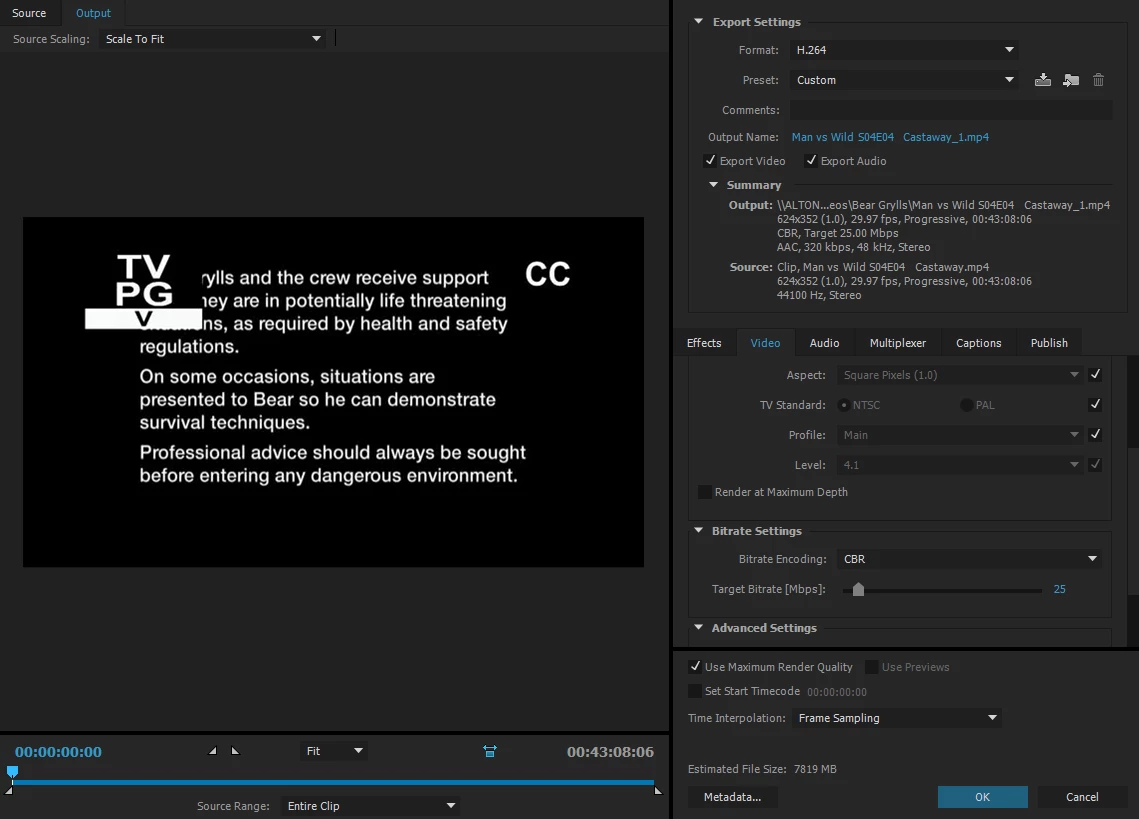Switch to the Source tab
The width and height of the screenshot is (1139, 819).
(29, 13)
